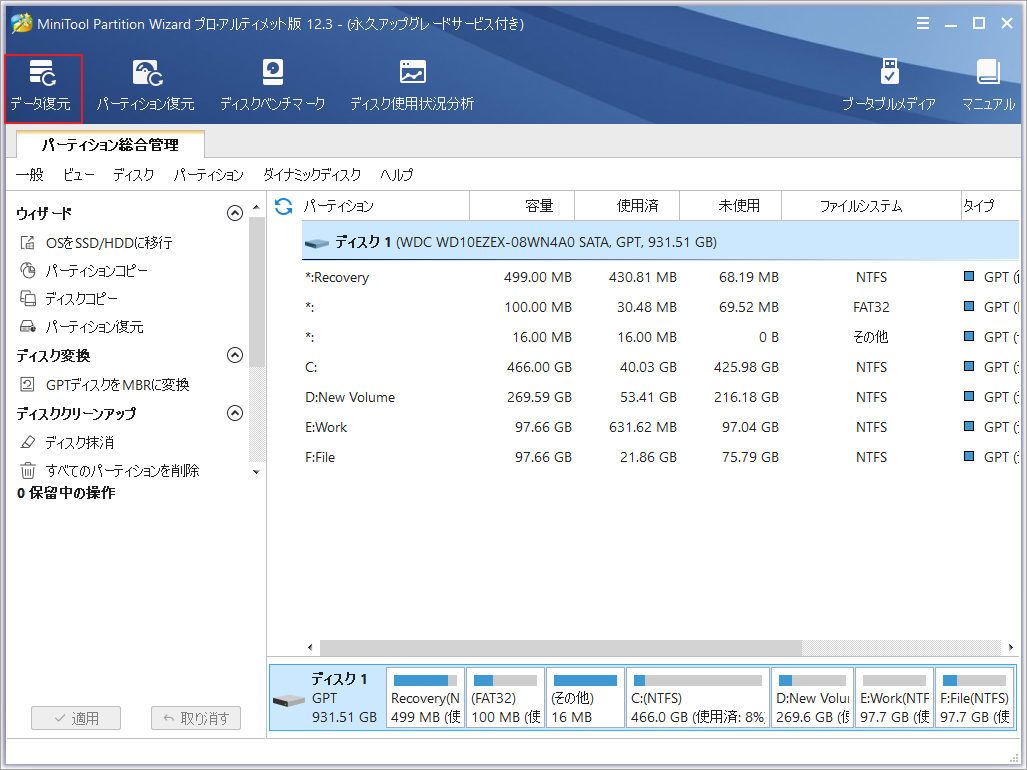Collapse the ウィザード section
Viewport: 1027px width, 770px height.
235,212
